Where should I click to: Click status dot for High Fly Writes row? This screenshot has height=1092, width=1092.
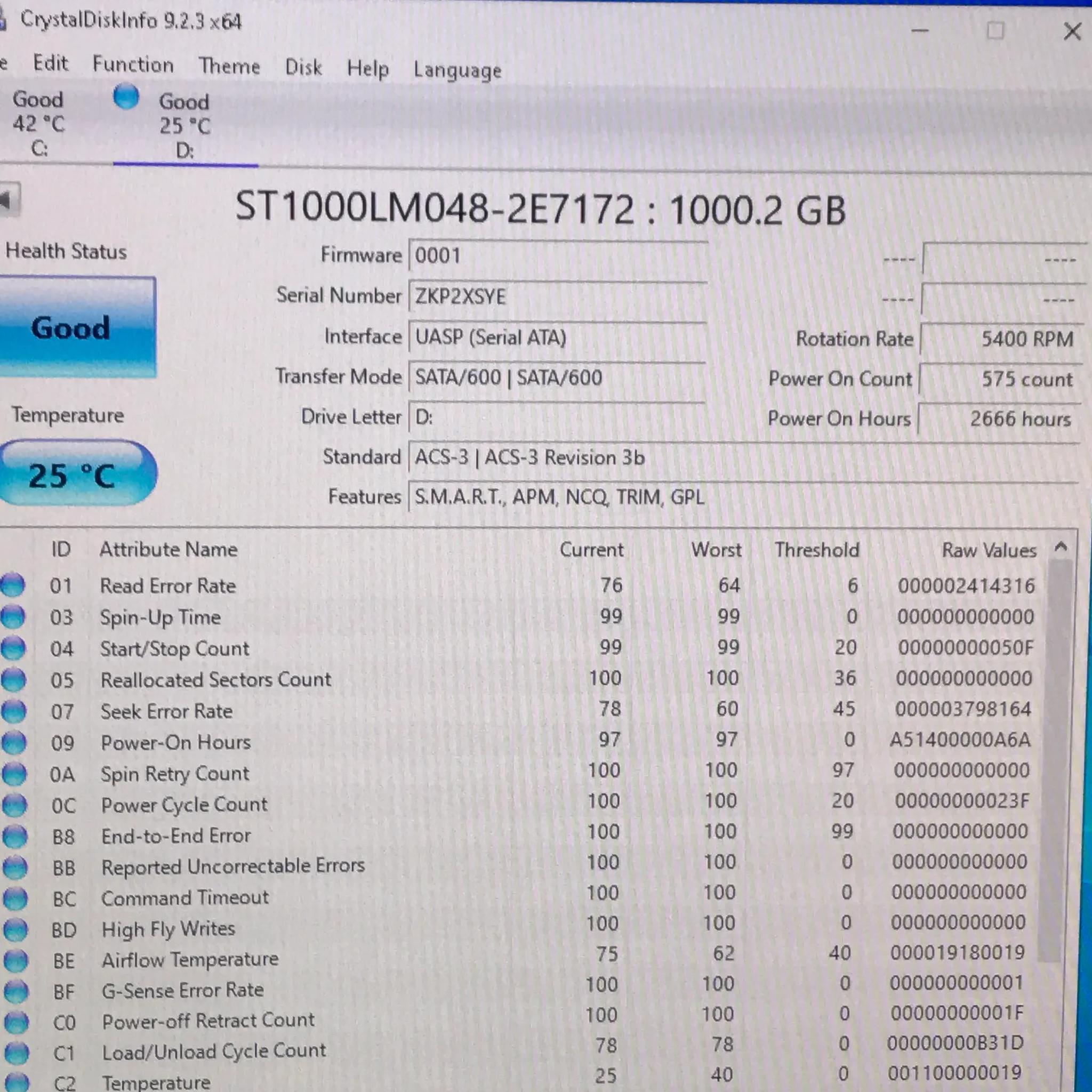16,929
